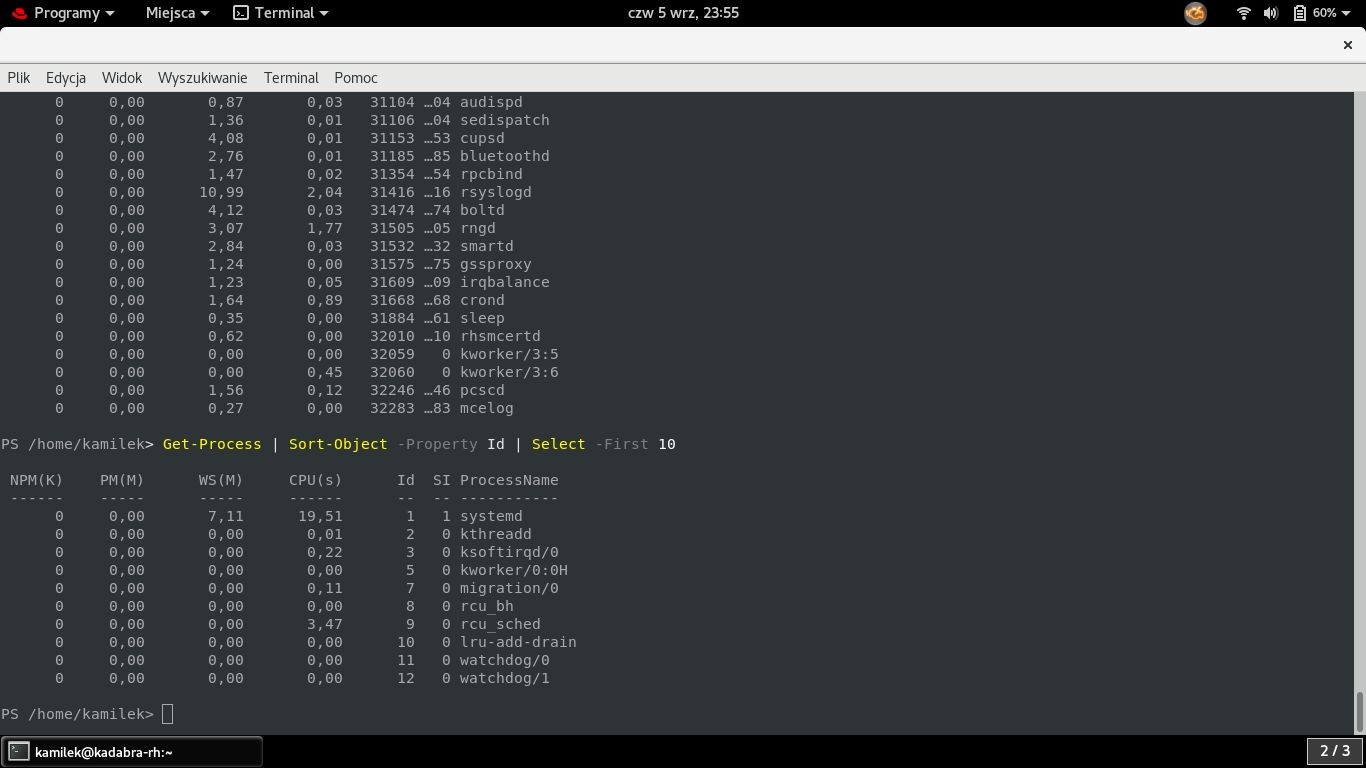Screen dimensions: 1366x768
Task: Open the Pomoc menu
Action: 356,77
